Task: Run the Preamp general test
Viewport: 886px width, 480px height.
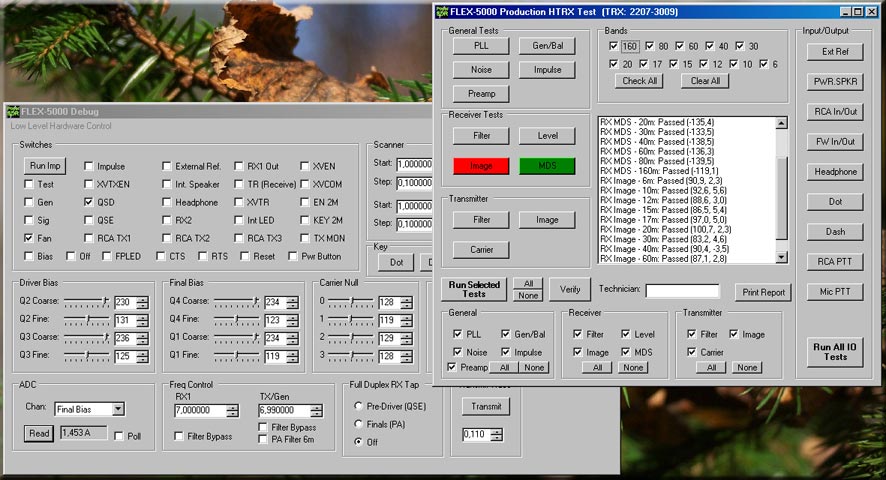Action: click(x=481, y=94)
